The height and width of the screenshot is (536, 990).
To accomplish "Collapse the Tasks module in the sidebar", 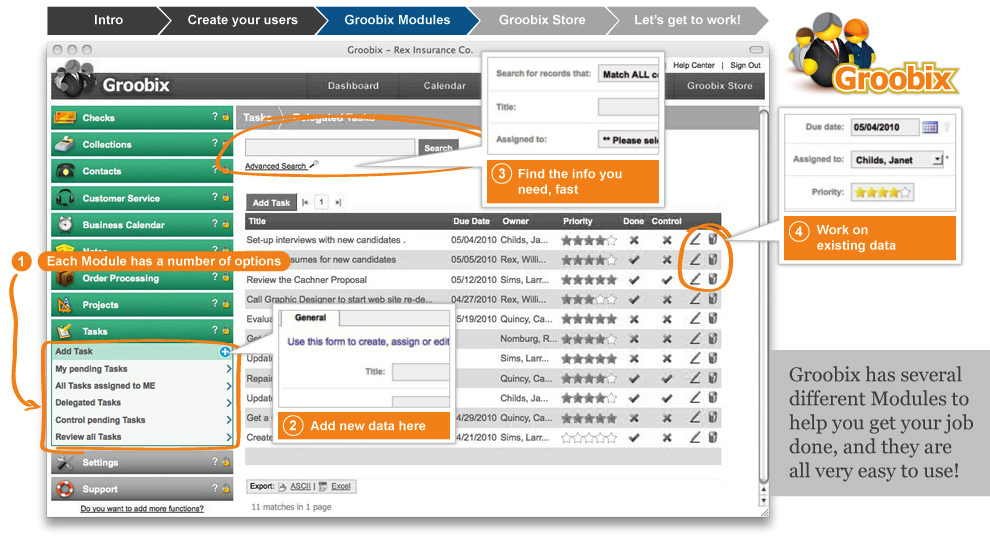I will pos(142,331).
